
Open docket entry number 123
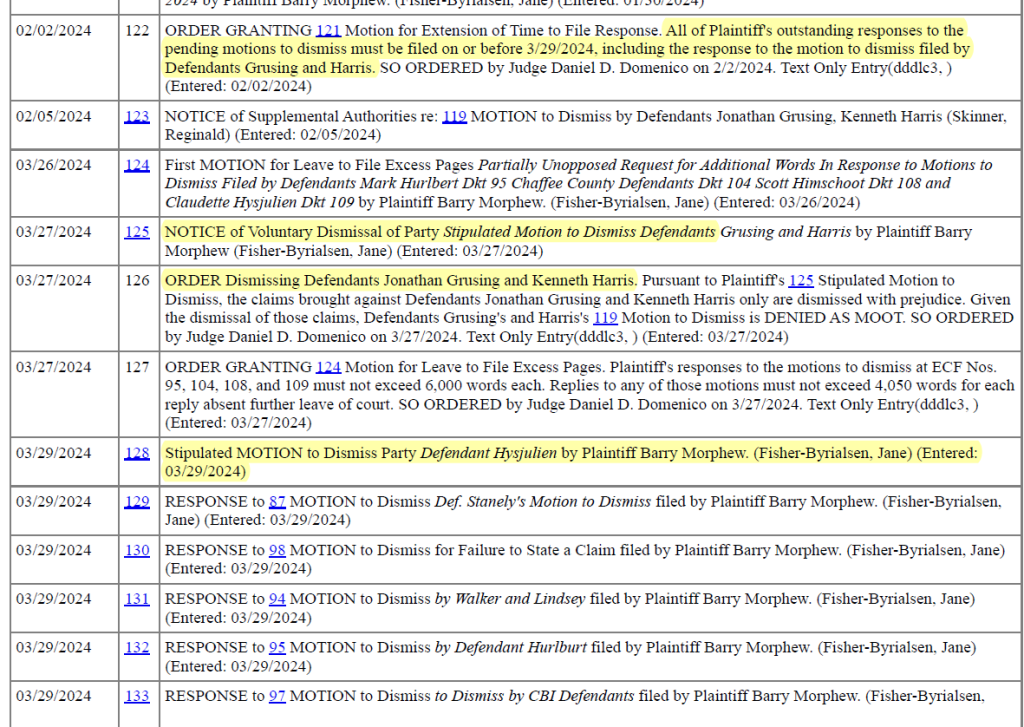[x=137, y=116]
